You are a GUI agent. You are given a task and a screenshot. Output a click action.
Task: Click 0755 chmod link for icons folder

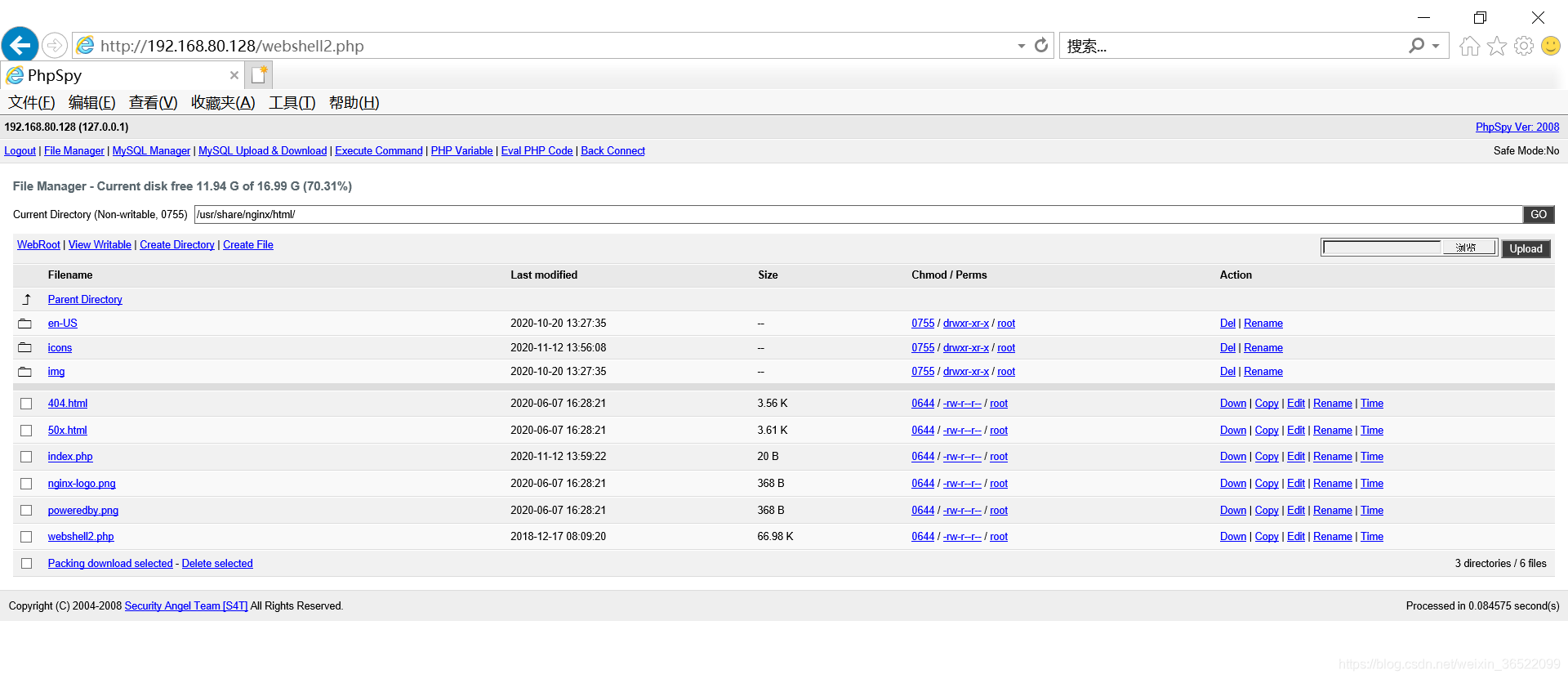pyautogui.click(x=923, y=348)
